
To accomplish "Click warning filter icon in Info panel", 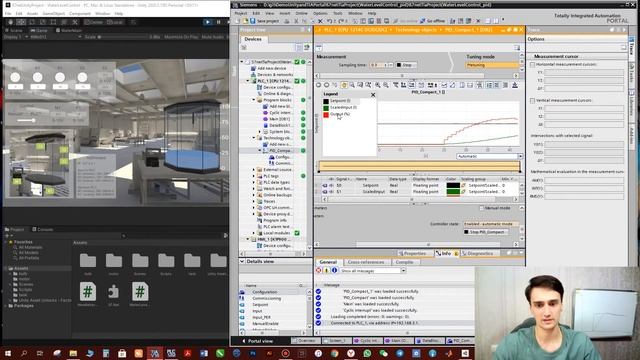I will pos(326,271).
